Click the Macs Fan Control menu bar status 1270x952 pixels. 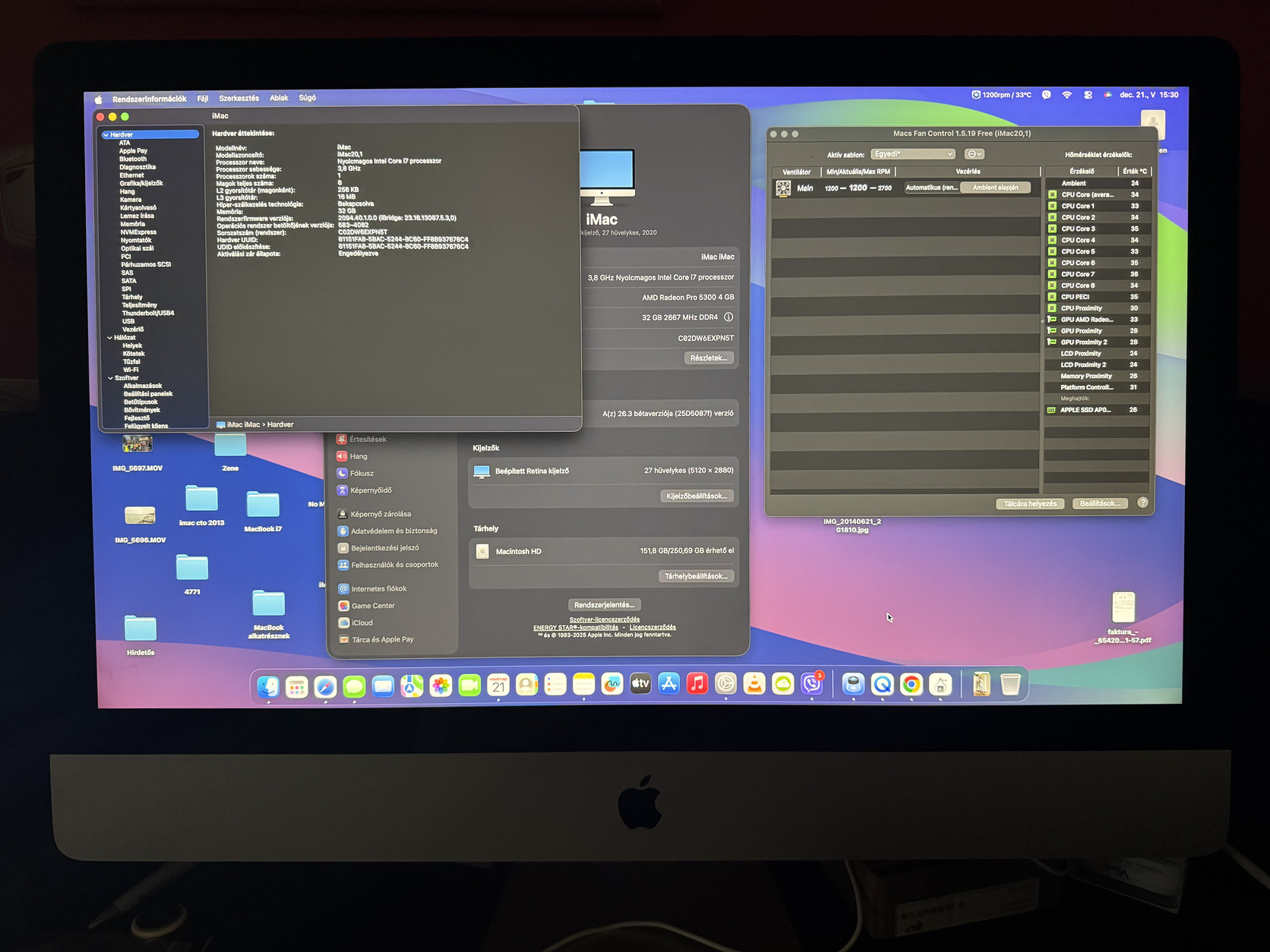[x=1001, y=95]
